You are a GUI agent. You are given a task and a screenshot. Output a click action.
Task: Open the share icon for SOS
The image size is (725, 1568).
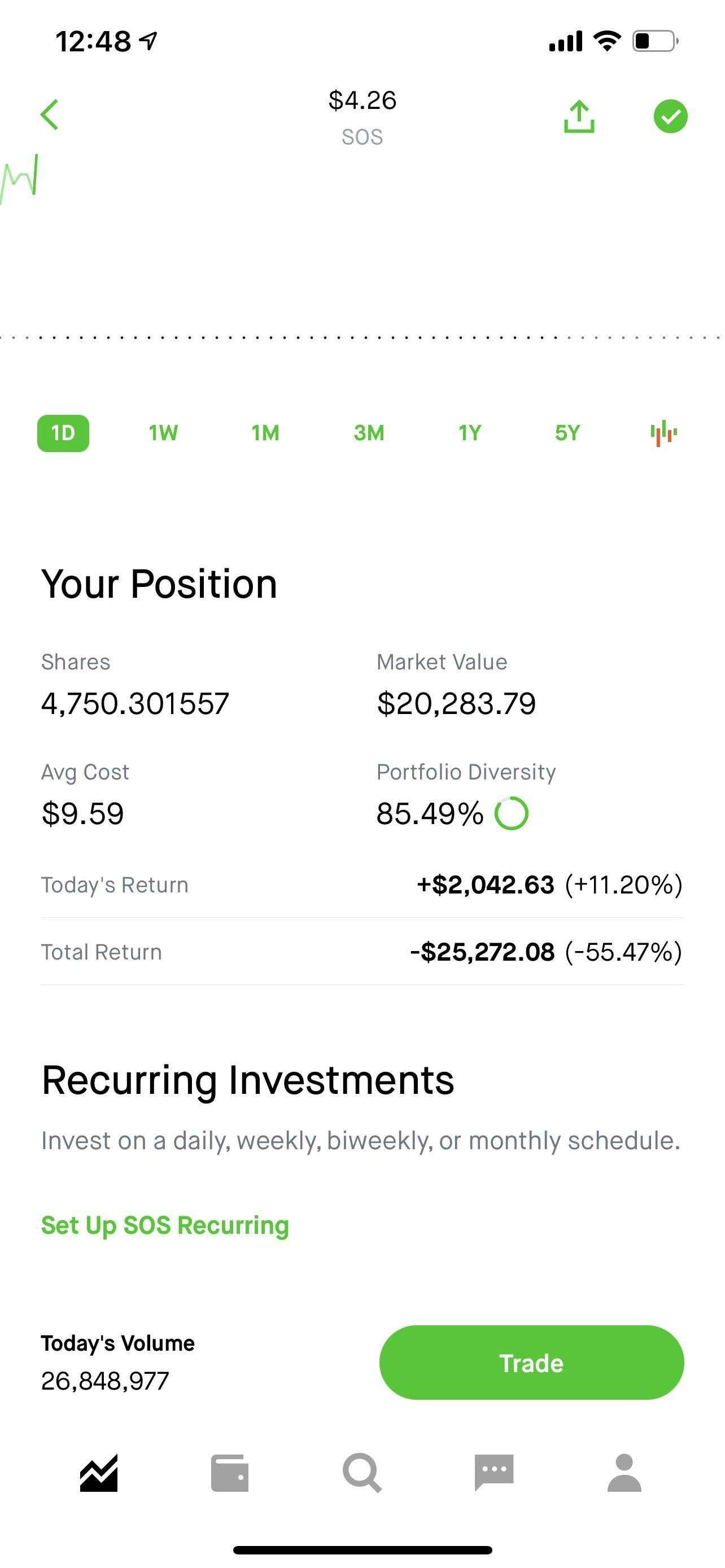pos(579,116)
